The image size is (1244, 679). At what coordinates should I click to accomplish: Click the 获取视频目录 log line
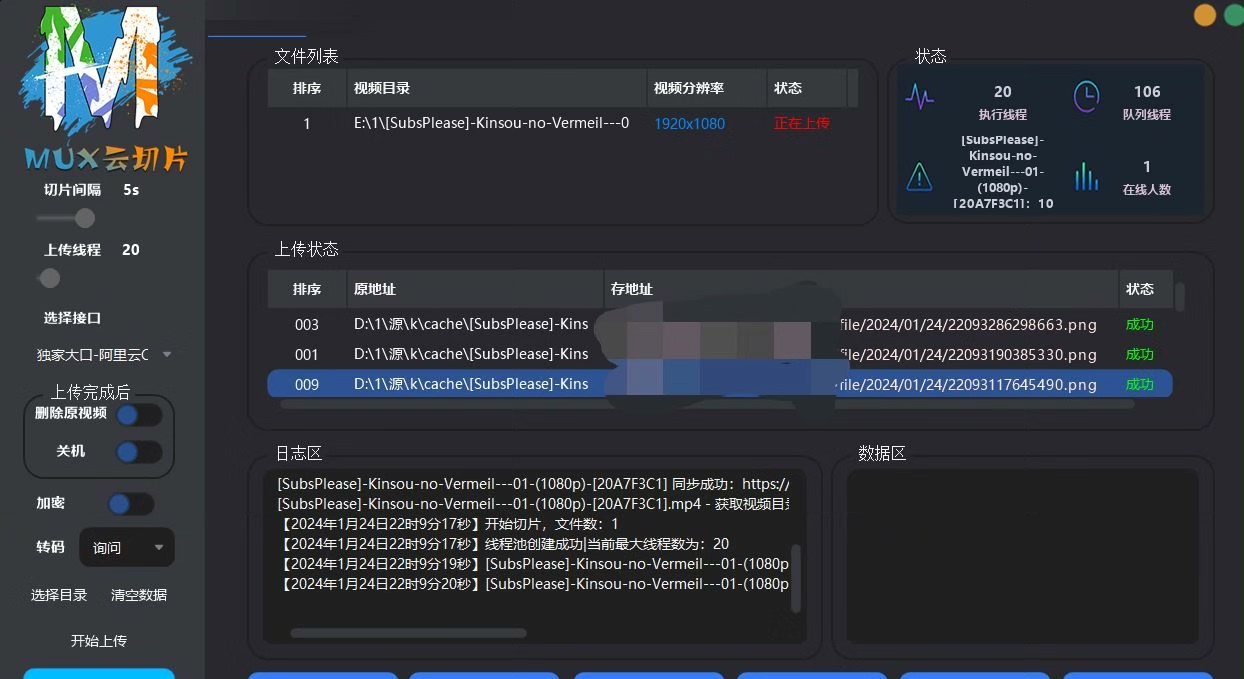(534, 504)
